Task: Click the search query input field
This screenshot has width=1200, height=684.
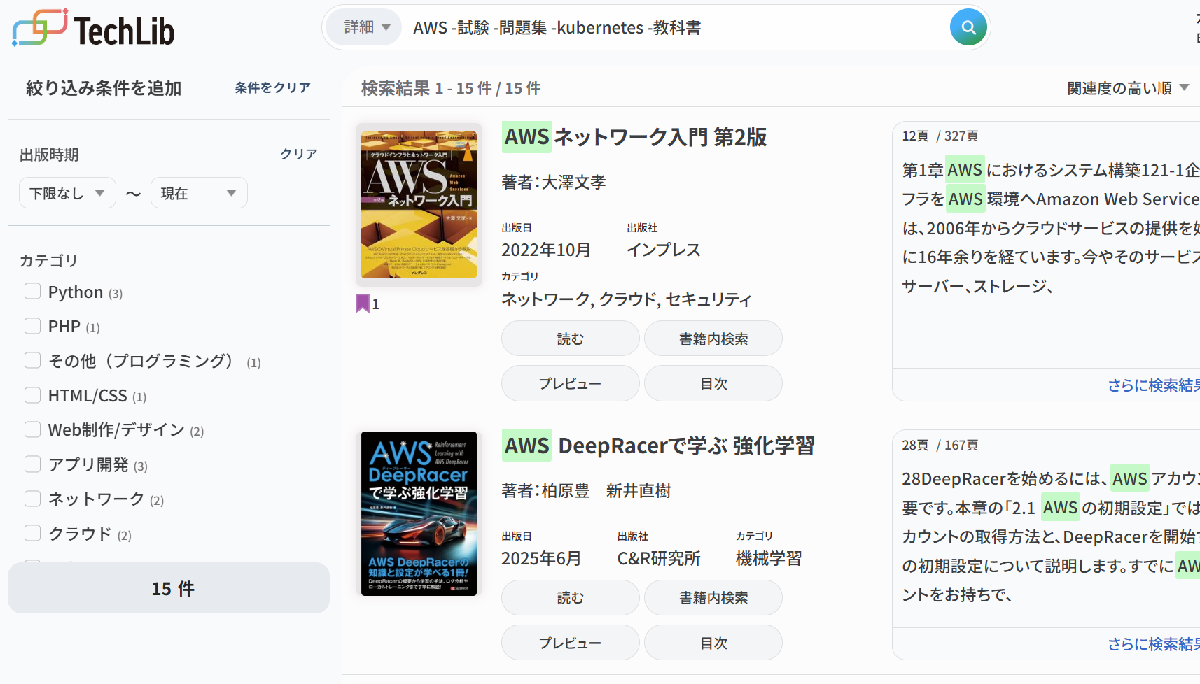Action: coord(675,27)
